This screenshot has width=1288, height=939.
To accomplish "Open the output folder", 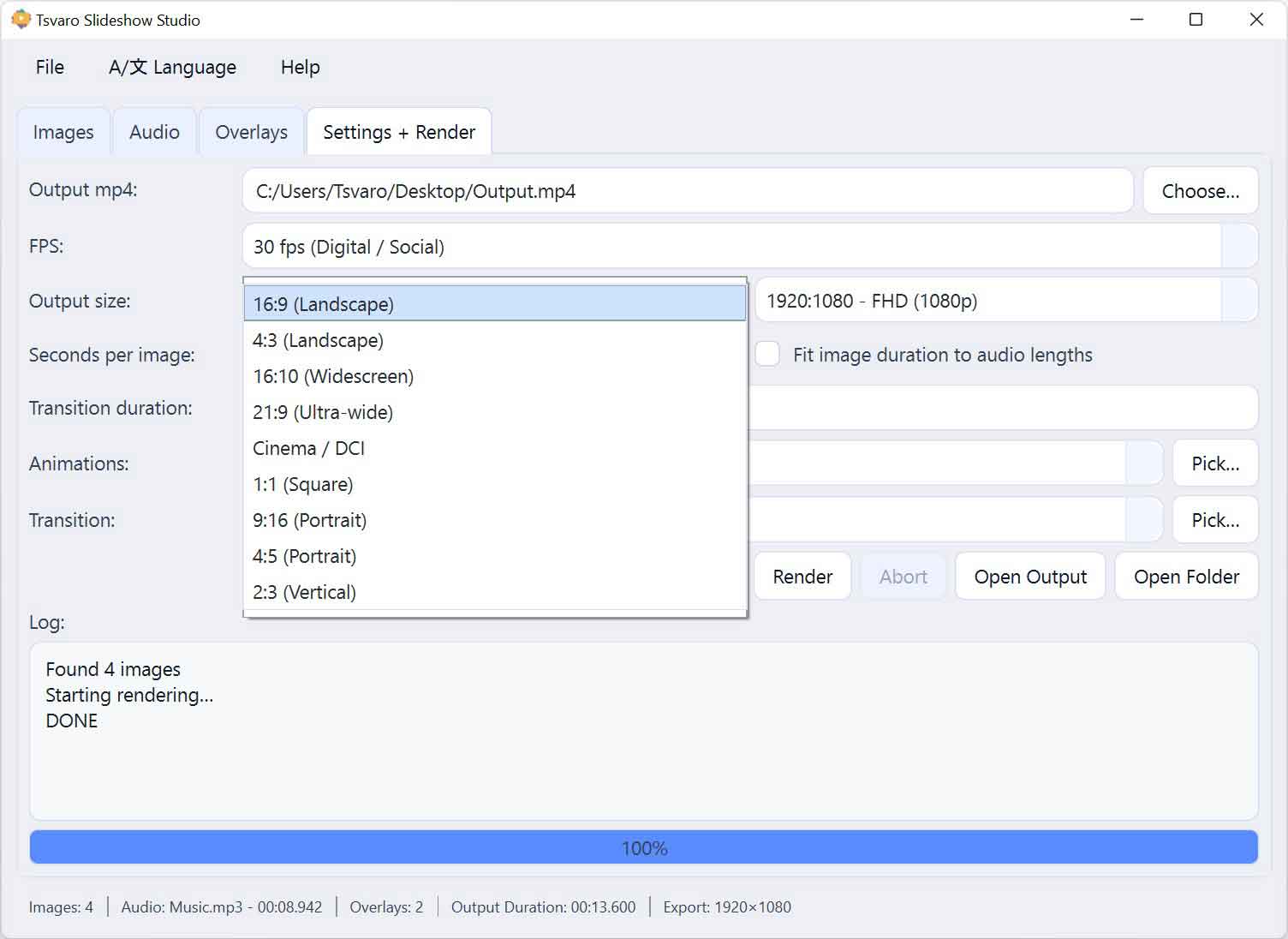I will point(1187,576).
